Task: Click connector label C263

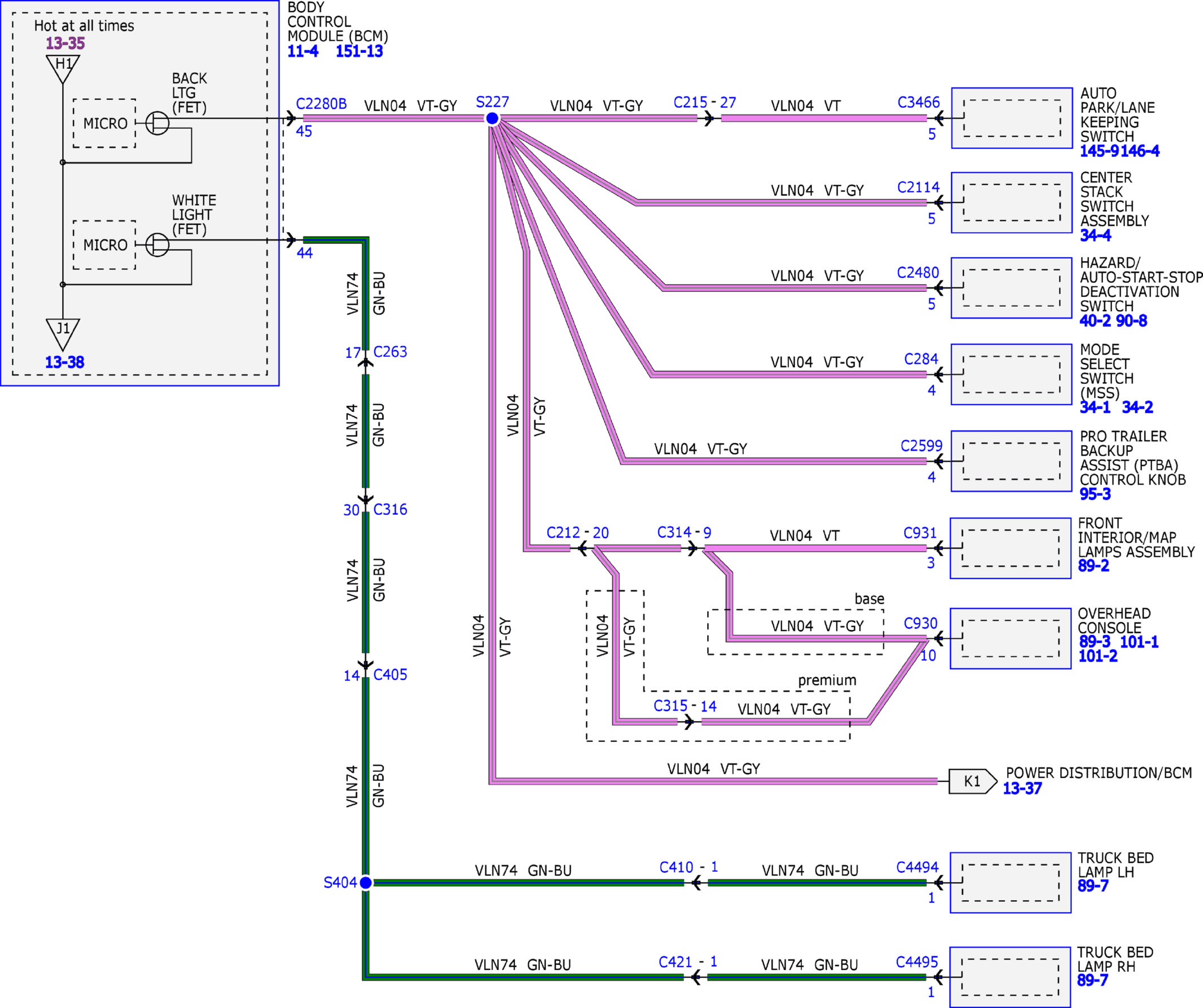Action: pos(390,352)
